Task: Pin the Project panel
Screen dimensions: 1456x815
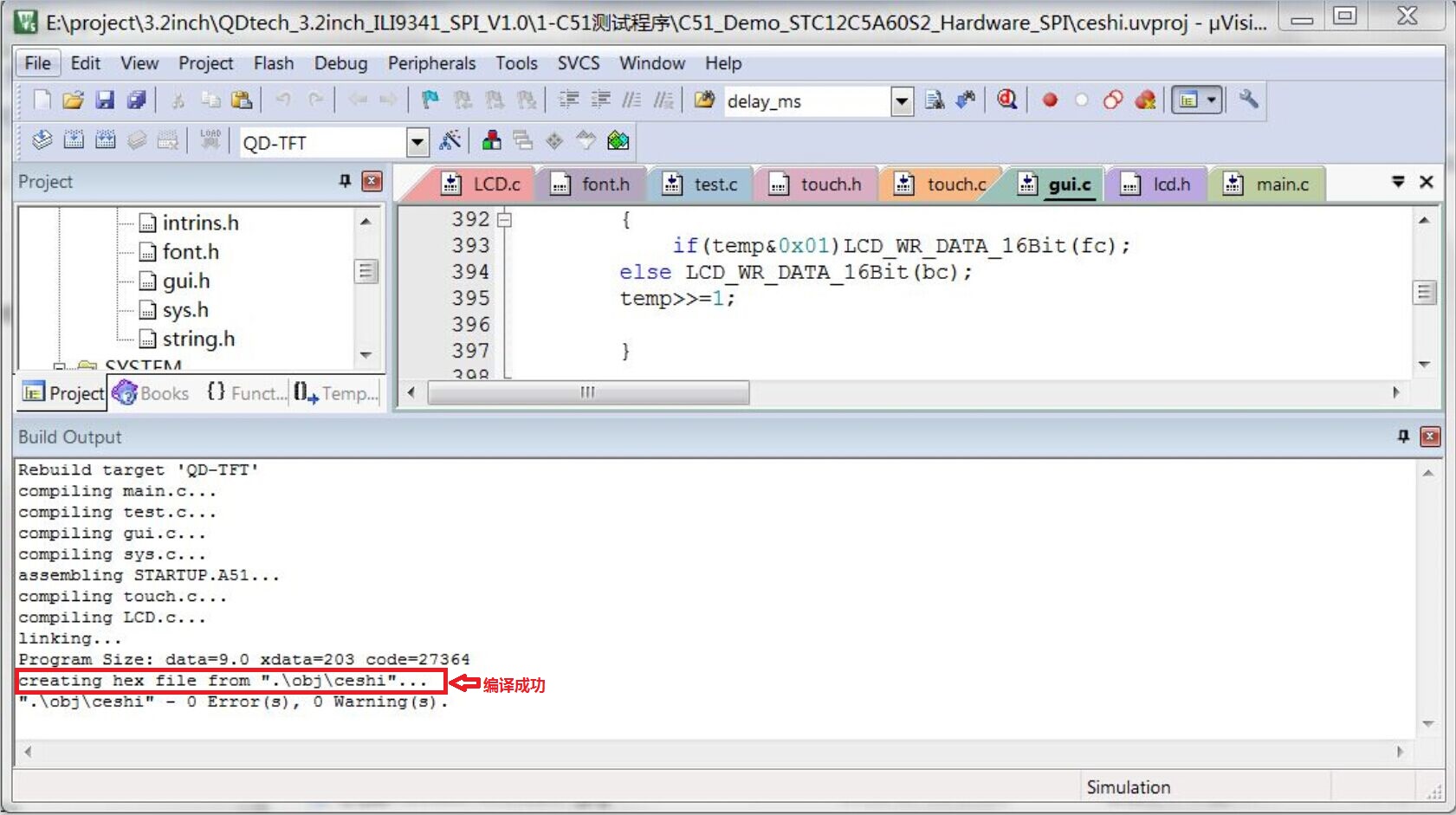Action: (345, 181)
